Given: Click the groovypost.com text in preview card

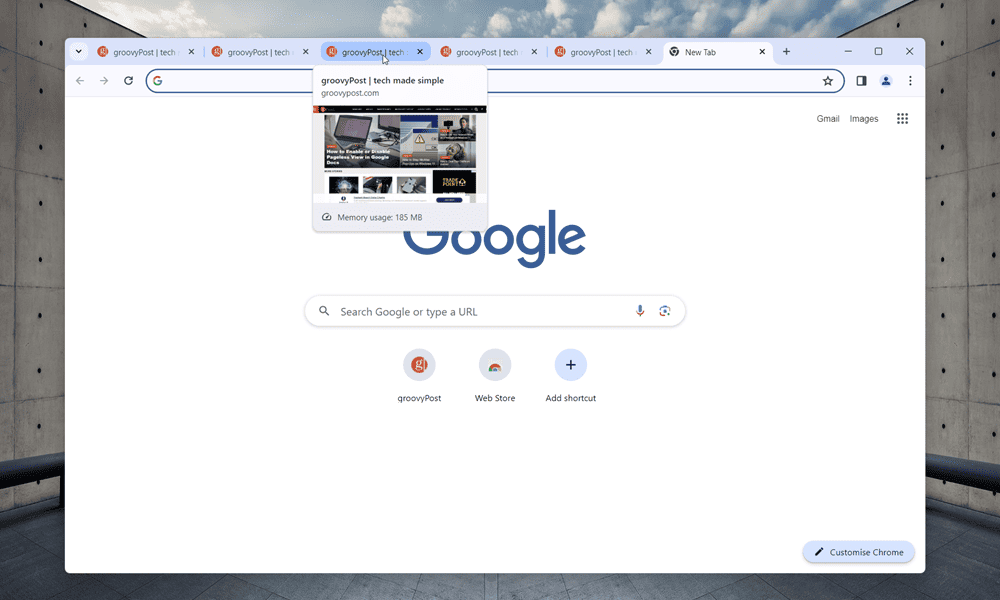Looking at the screenshot, I should (x=350, y=93).
